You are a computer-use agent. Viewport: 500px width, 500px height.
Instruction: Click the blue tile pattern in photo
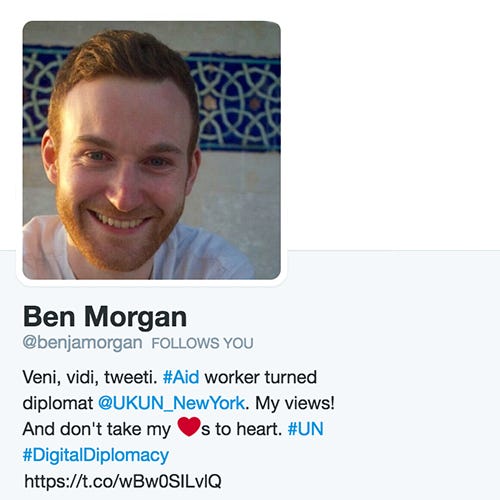tap(238, 103)
